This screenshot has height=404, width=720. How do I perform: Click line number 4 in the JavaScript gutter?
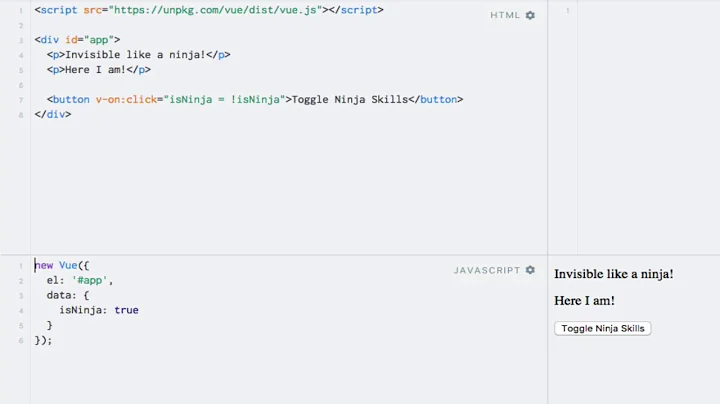point(21,311)
